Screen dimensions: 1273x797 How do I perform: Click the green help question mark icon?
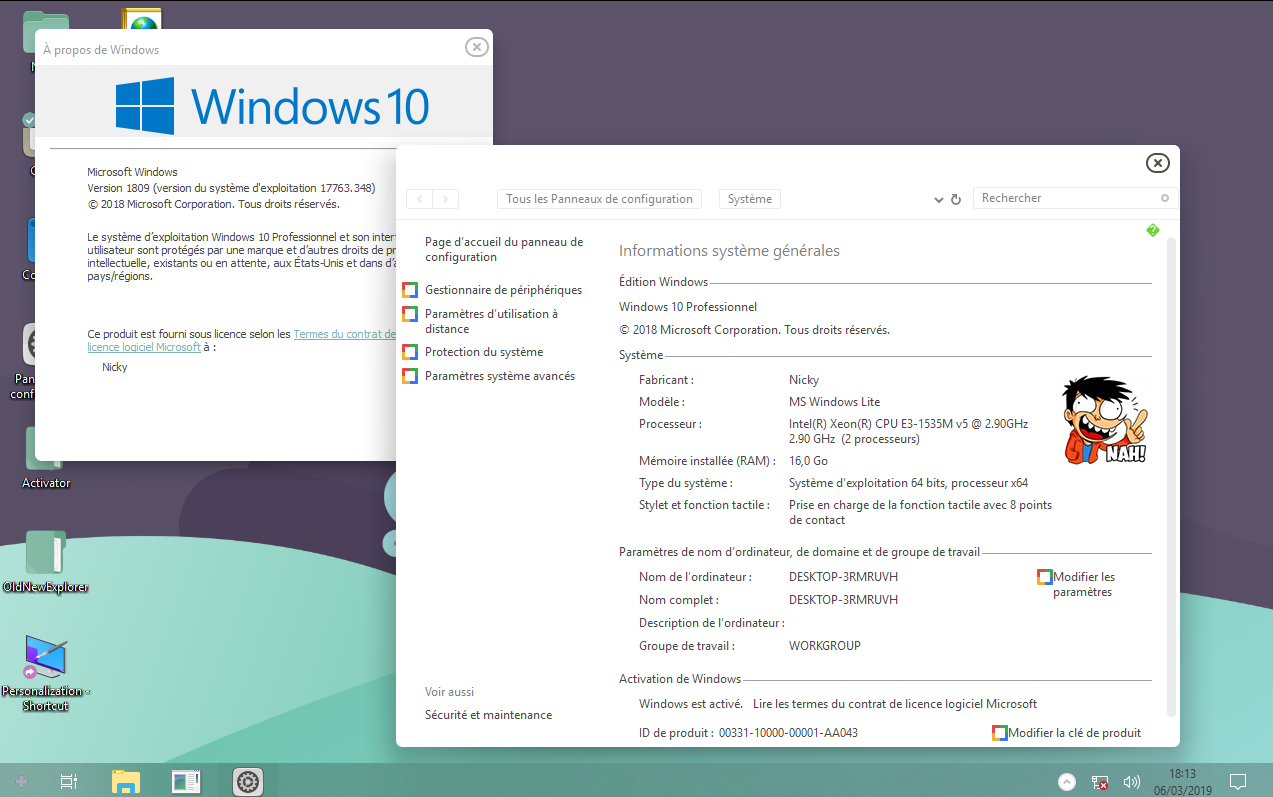(1152, 231)
